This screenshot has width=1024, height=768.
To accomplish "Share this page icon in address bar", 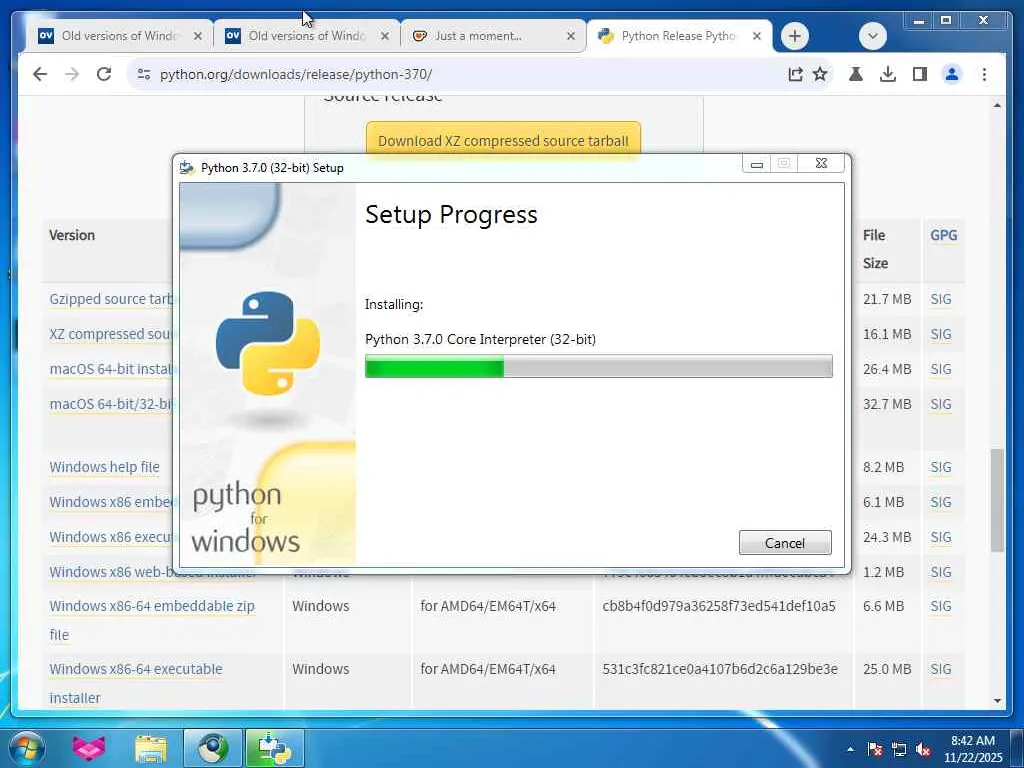I will [x=795, y=74].
